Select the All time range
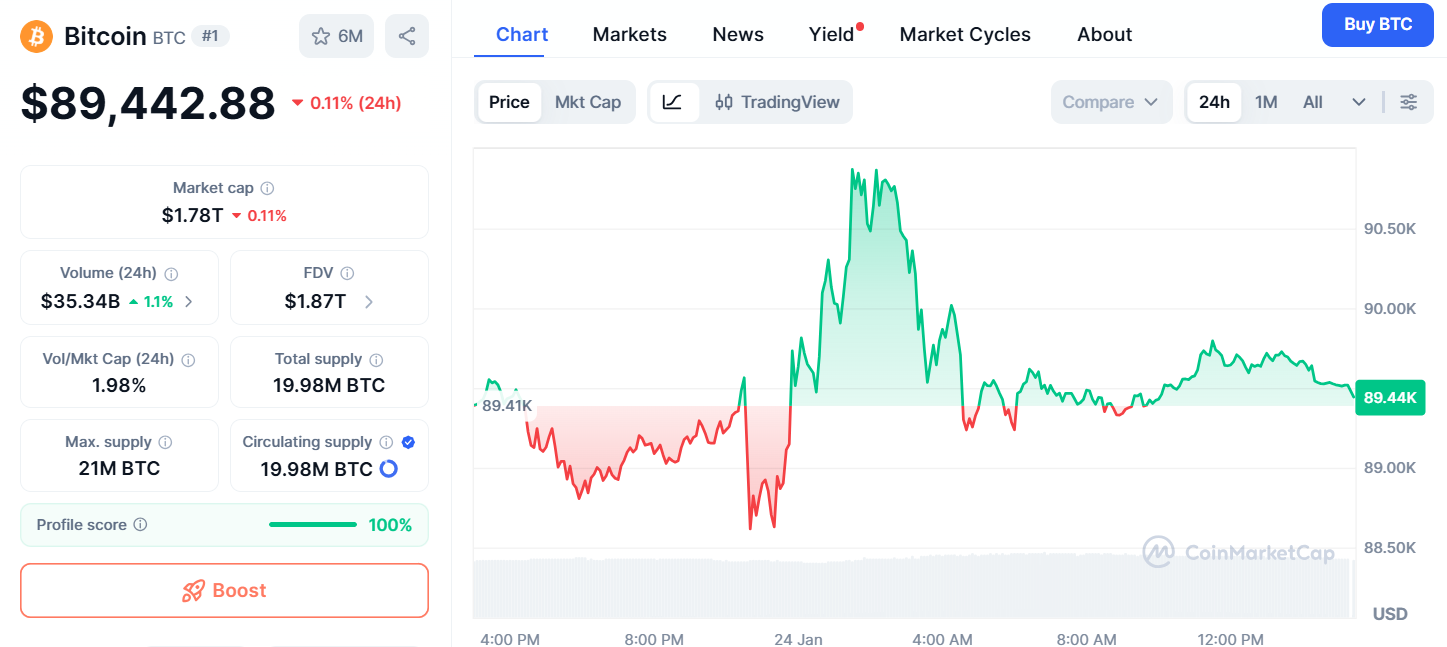Screen dimensions: 1447x647 tap(1313, 102)
